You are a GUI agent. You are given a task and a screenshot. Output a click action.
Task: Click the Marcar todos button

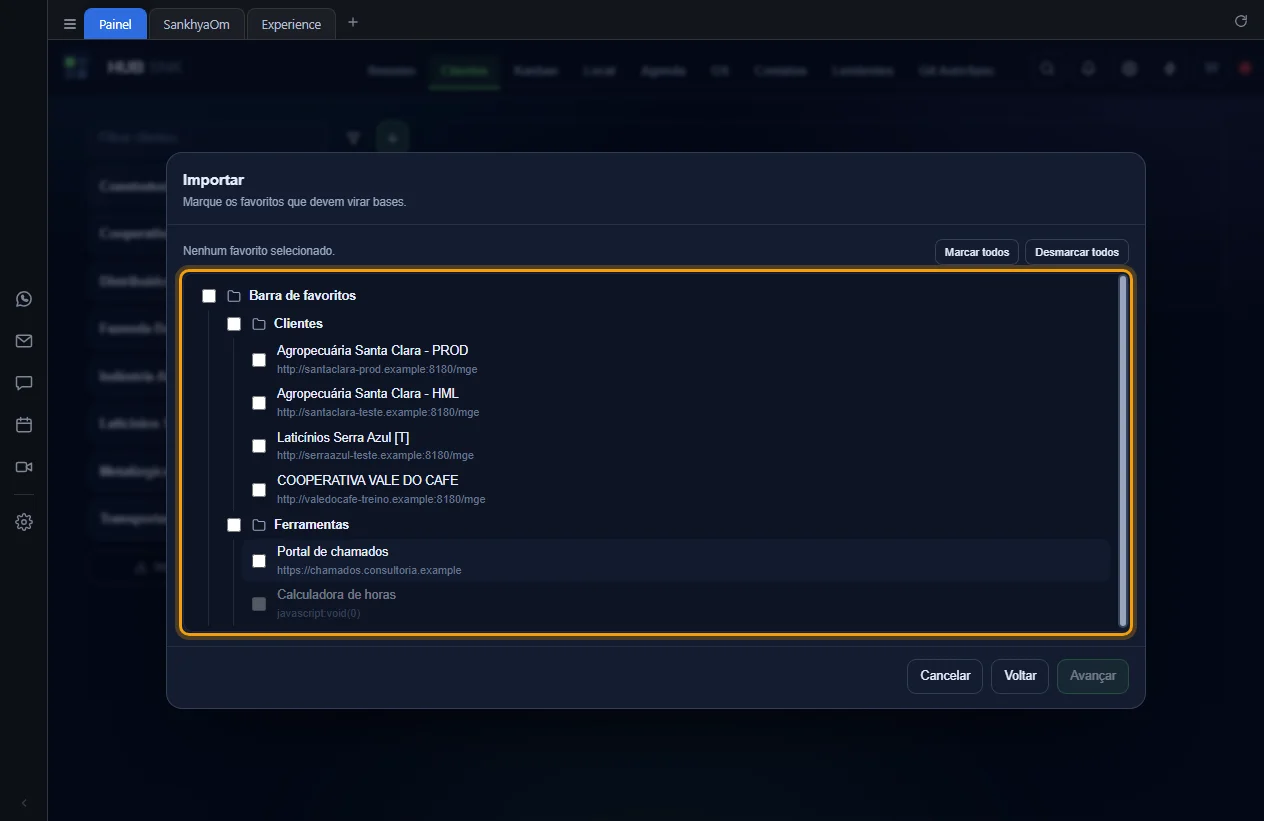977,252
